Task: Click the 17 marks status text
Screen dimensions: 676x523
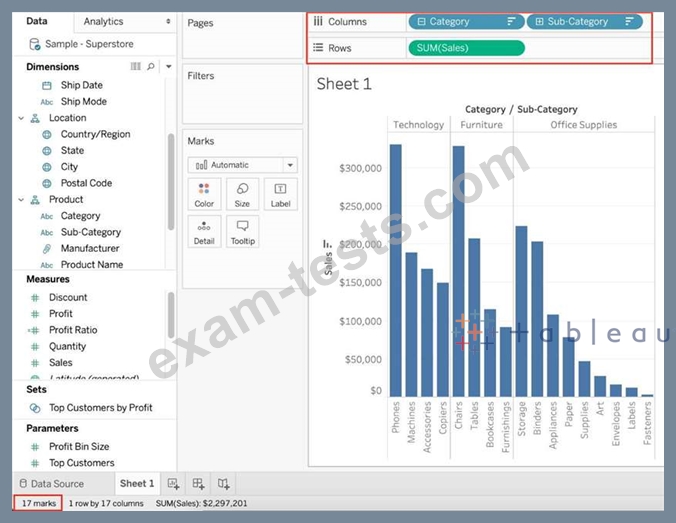Action: point(38,503)
